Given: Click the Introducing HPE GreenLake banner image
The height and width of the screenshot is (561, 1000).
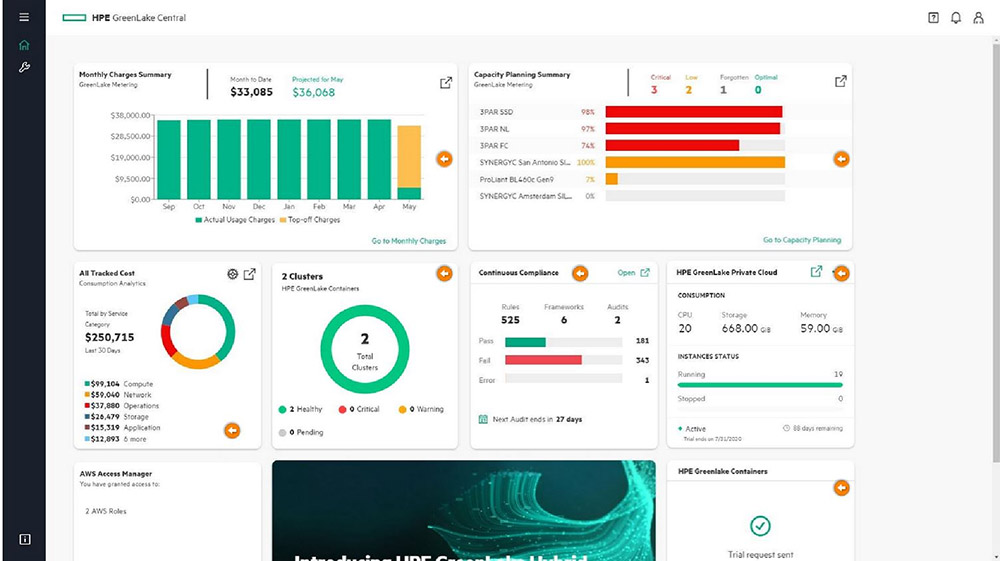Looking at the screenshot, I should coord(464,511).
